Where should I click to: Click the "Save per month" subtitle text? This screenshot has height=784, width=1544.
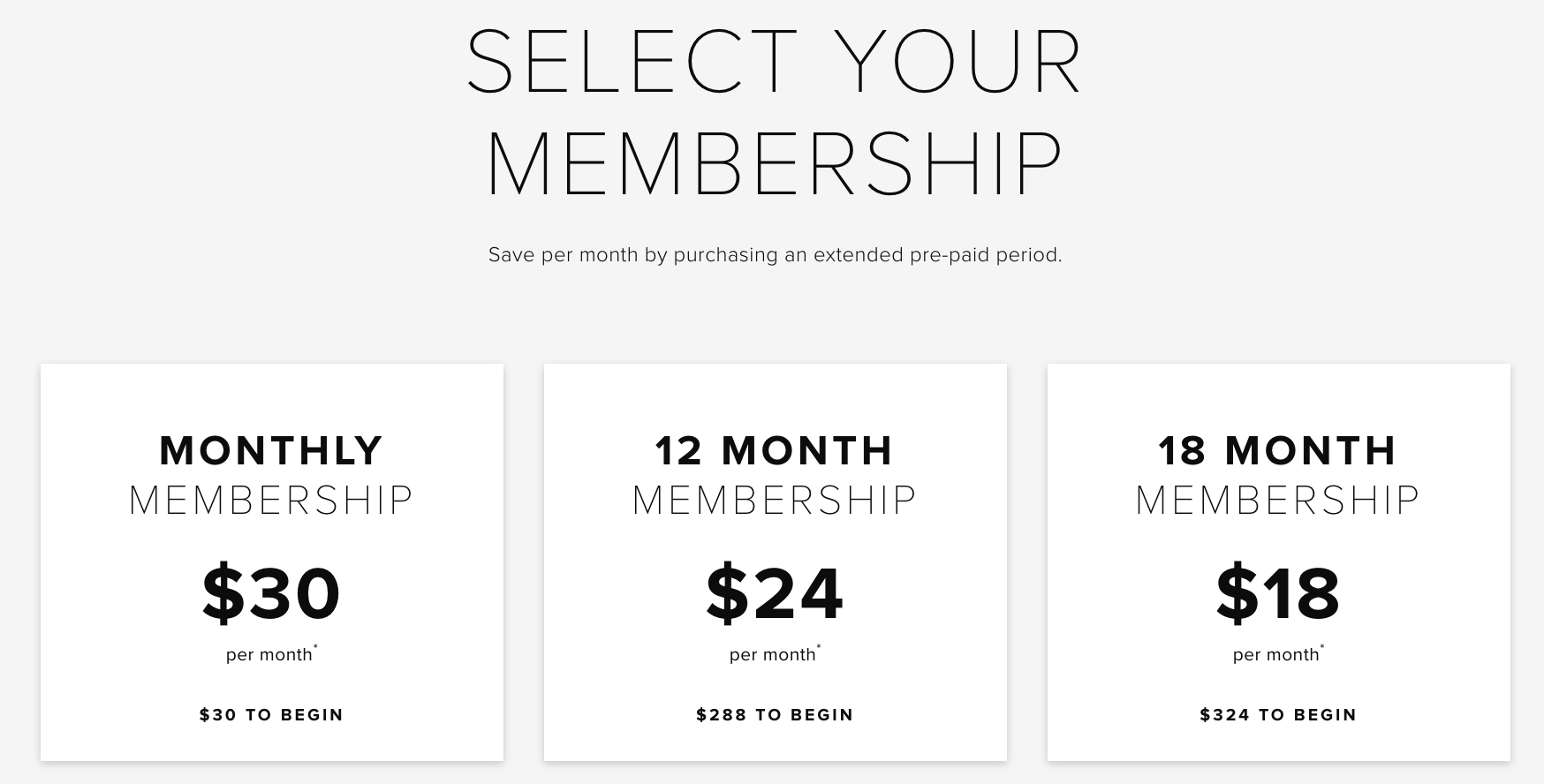coord(775,255)
